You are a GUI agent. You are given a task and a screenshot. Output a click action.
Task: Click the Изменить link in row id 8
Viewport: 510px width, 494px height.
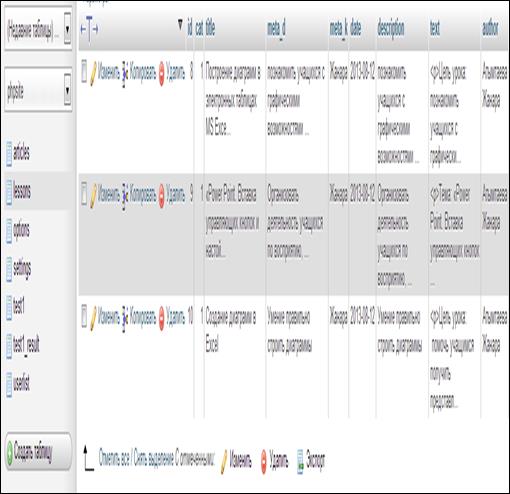tap(109, 71)
